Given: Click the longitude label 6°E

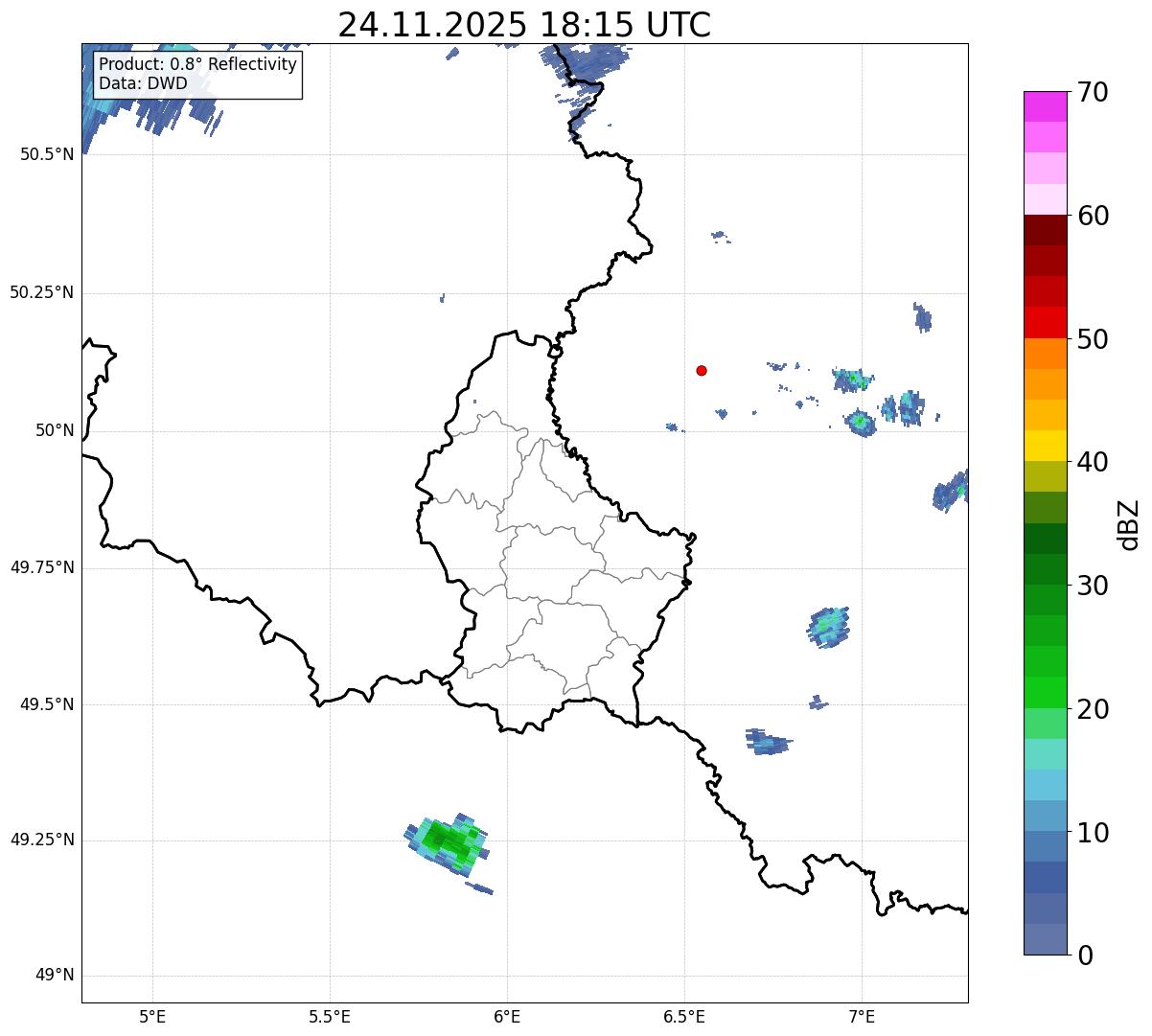Looking at the screenshot, I should click(x=507, y=1016).
